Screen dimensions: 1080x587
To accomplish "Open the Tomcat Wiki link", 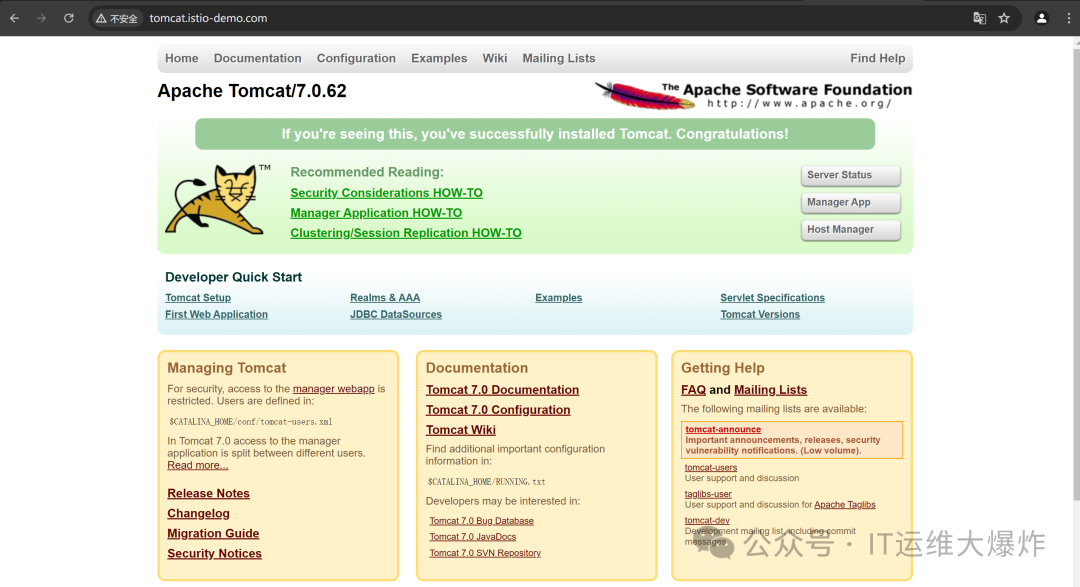I will click(x=461, y=430).
